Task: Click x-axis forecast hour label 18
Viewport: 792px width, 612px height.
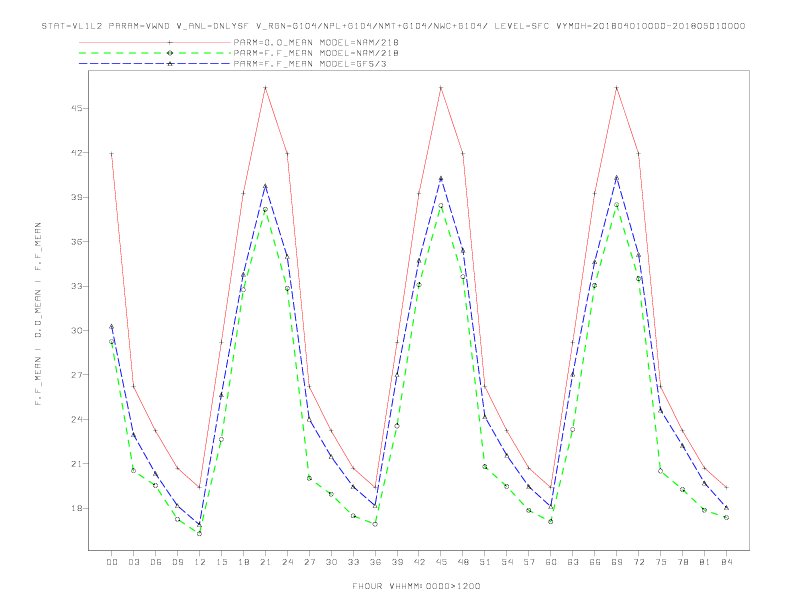Action: point(243,562)
